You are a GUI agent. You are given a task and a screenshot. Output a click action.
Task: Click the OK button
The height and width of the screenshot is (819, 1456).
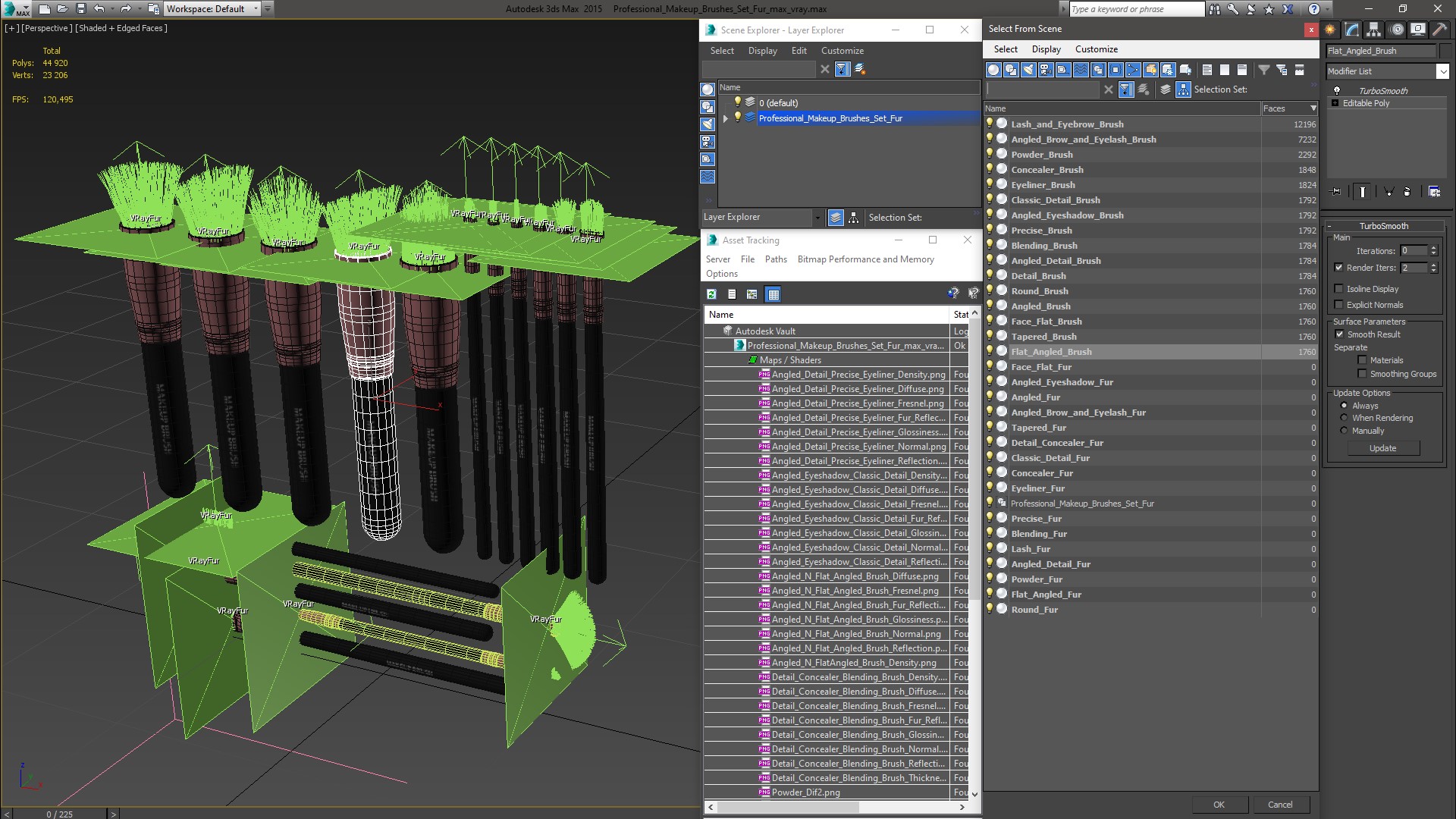(1219, 805)
